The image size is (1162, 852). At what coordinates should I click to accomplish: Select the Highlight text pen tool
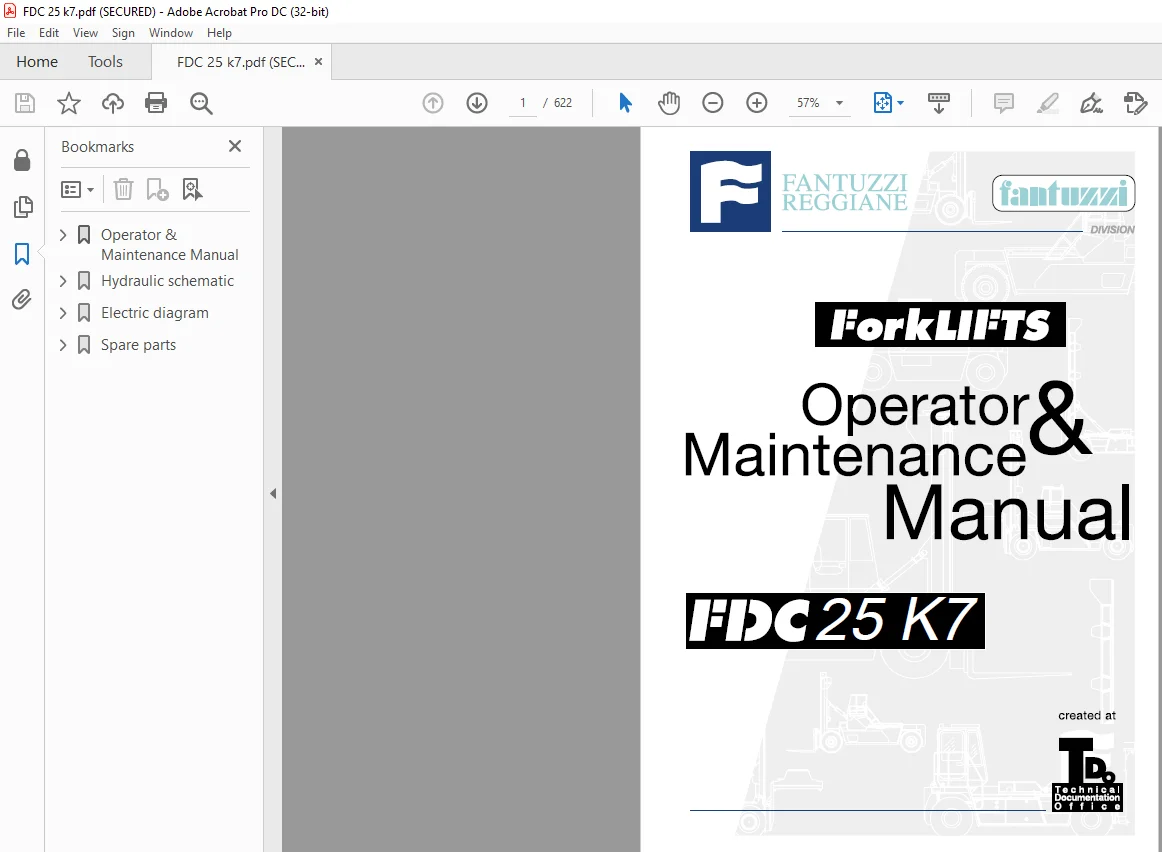coord(1047,103)
